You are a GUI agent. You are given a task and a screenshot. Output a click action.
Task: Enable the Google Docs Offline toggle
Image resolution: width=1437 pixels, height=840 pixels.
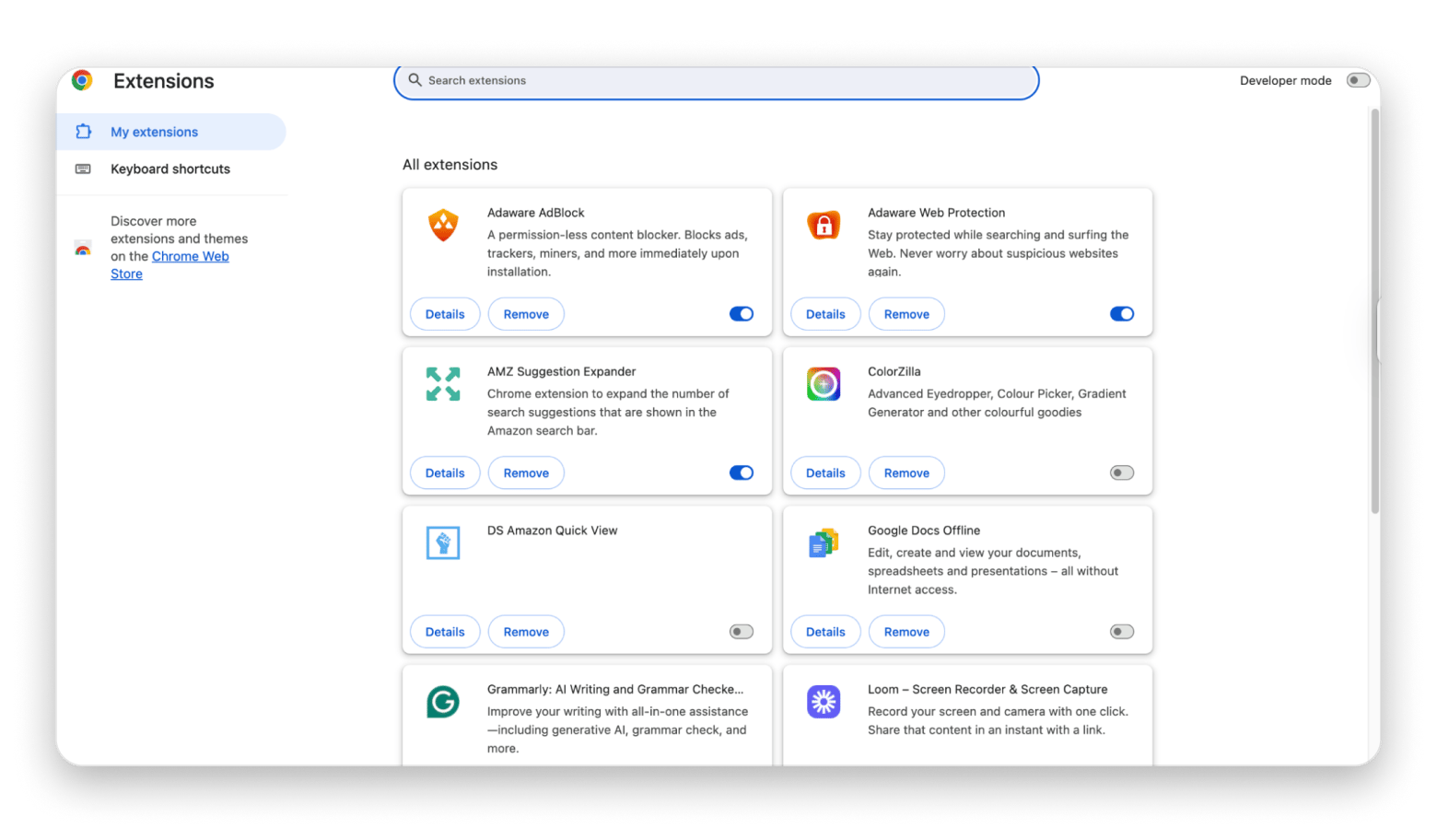click(x=1121, y=632)
